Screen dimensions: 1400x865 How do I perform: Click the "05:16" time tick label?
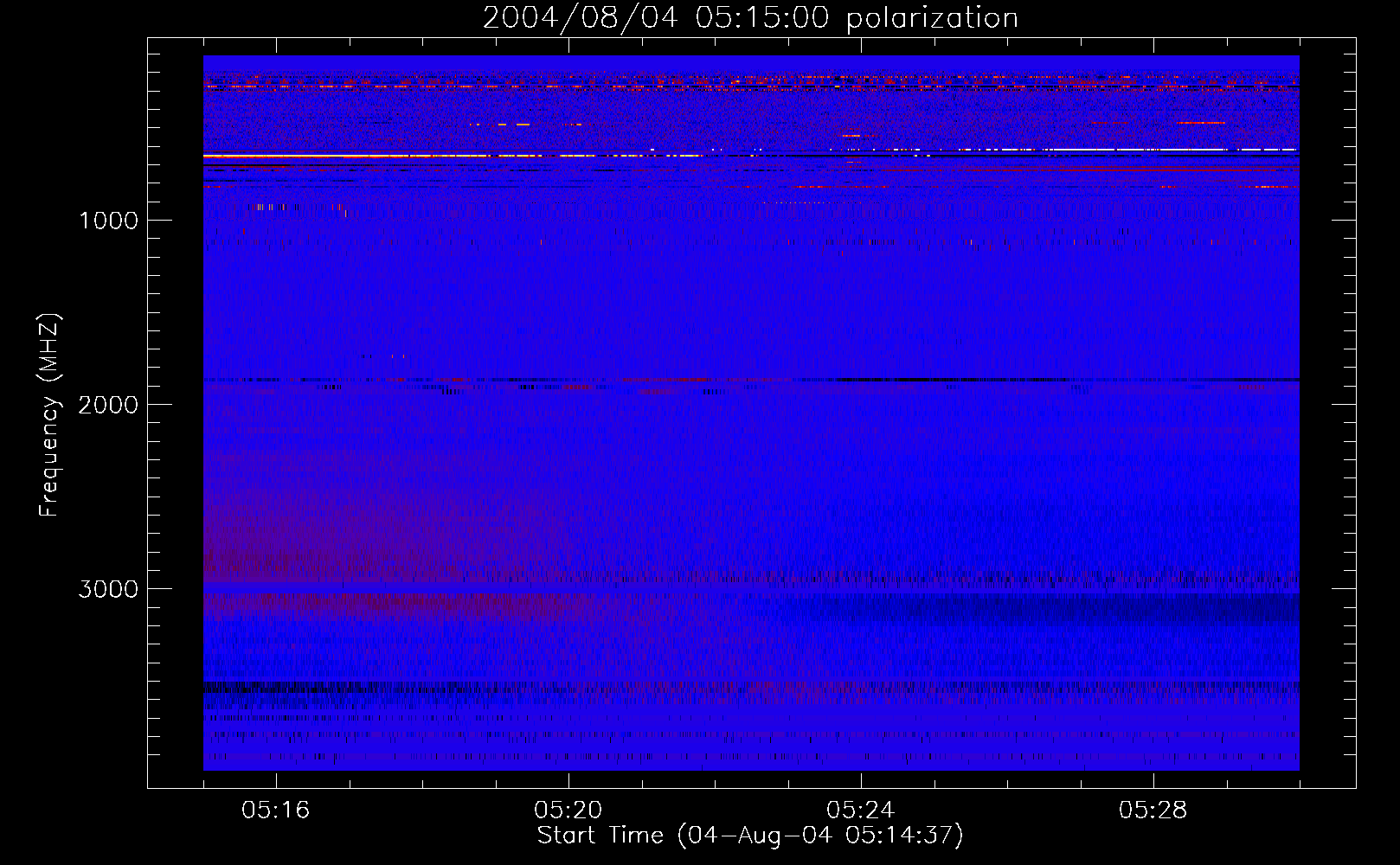click(x=276, y=811)
